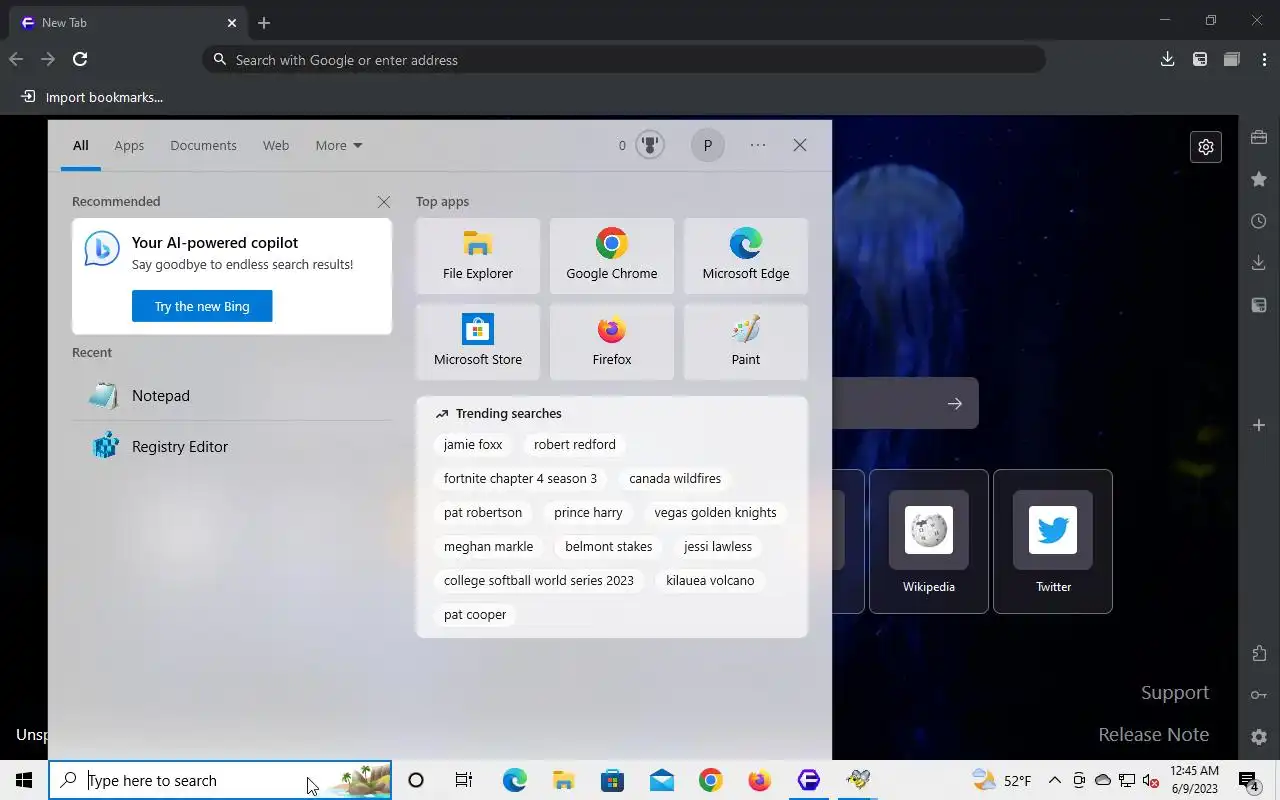The image size is (1280, 800).
Task: Expand the More dropdown in search tabs
Action: pyautogui.click(x=339, y=145)
